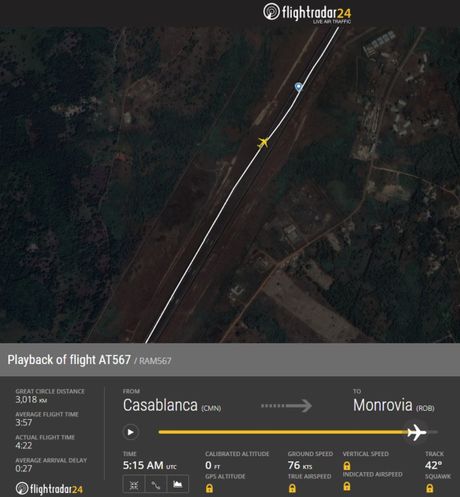Click the yellow aircraft icon on the runway
Image resolution: width=460 pixels, height=497 pixels.
coord(263,143)
